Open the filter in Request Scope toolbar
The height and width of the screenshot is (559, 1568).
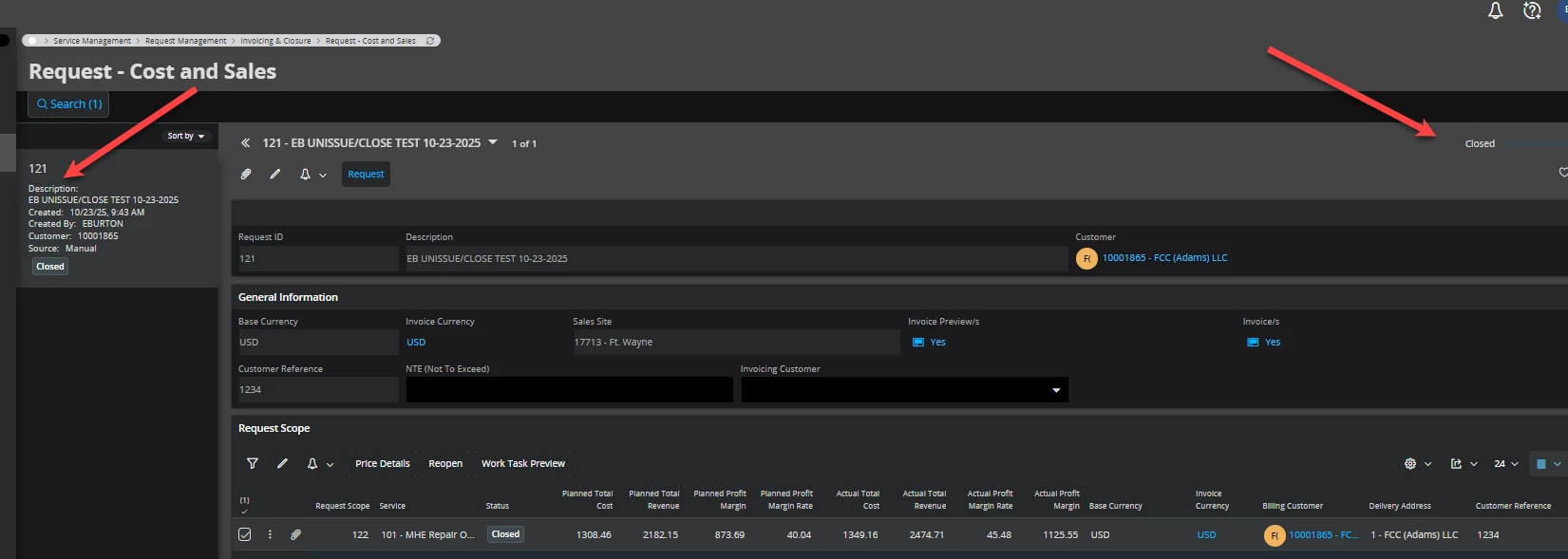(253, 464)
